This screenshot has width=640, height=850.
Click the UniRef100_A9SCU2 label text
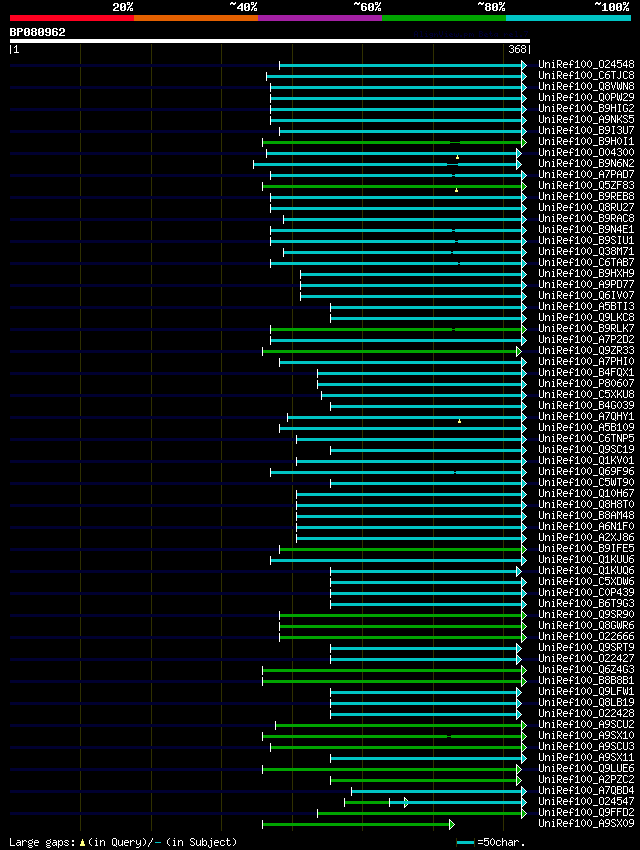[586, 724]
